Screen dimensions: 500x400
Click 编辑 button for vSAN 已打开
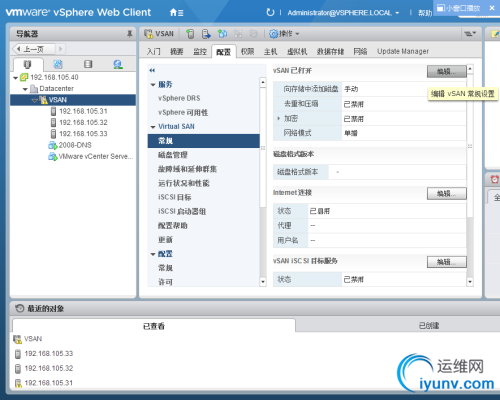(x=447, y=71)
